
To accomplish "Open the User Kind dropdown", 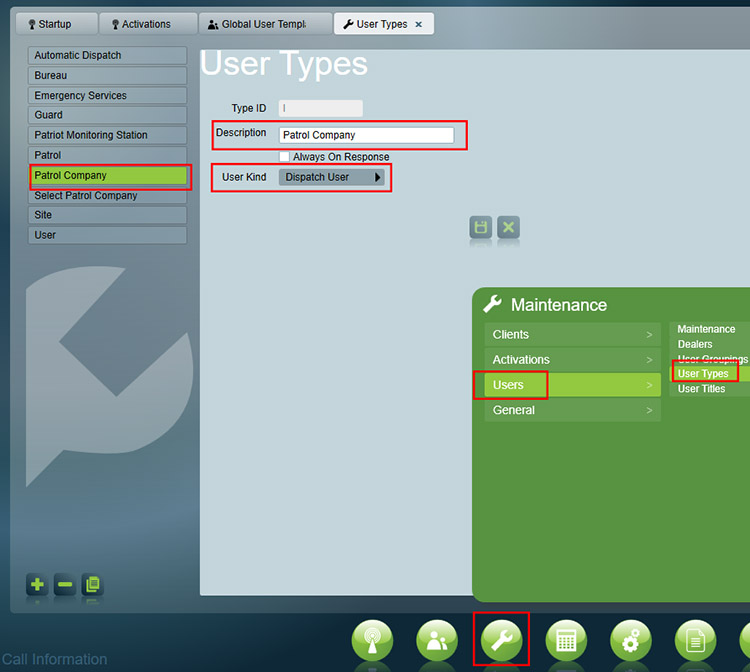I will click(331, 177).
